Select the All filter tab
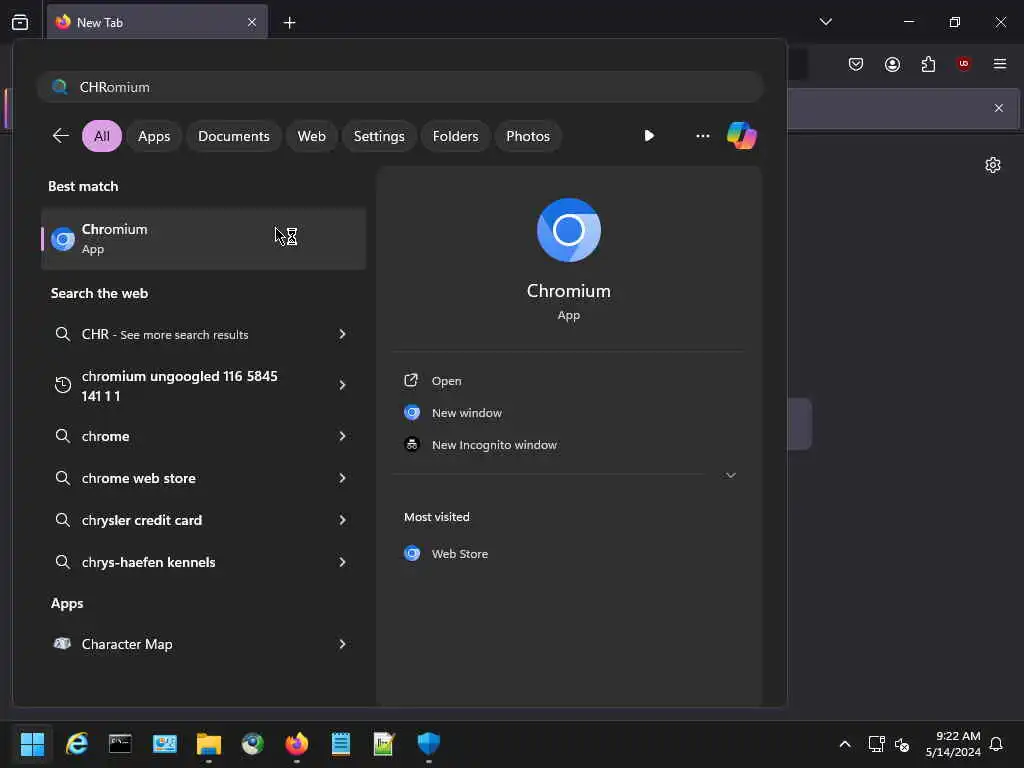Screen dimensions: 1024x768 point(102,136)
